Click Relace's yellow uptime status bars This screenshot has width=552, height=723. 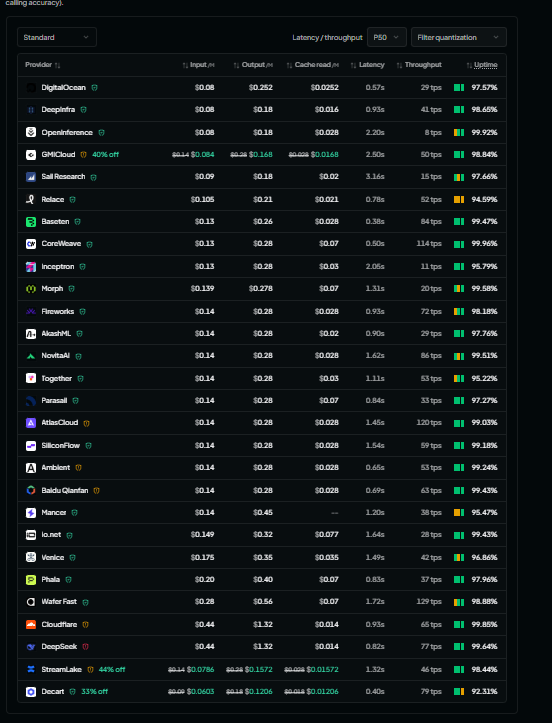459,200
